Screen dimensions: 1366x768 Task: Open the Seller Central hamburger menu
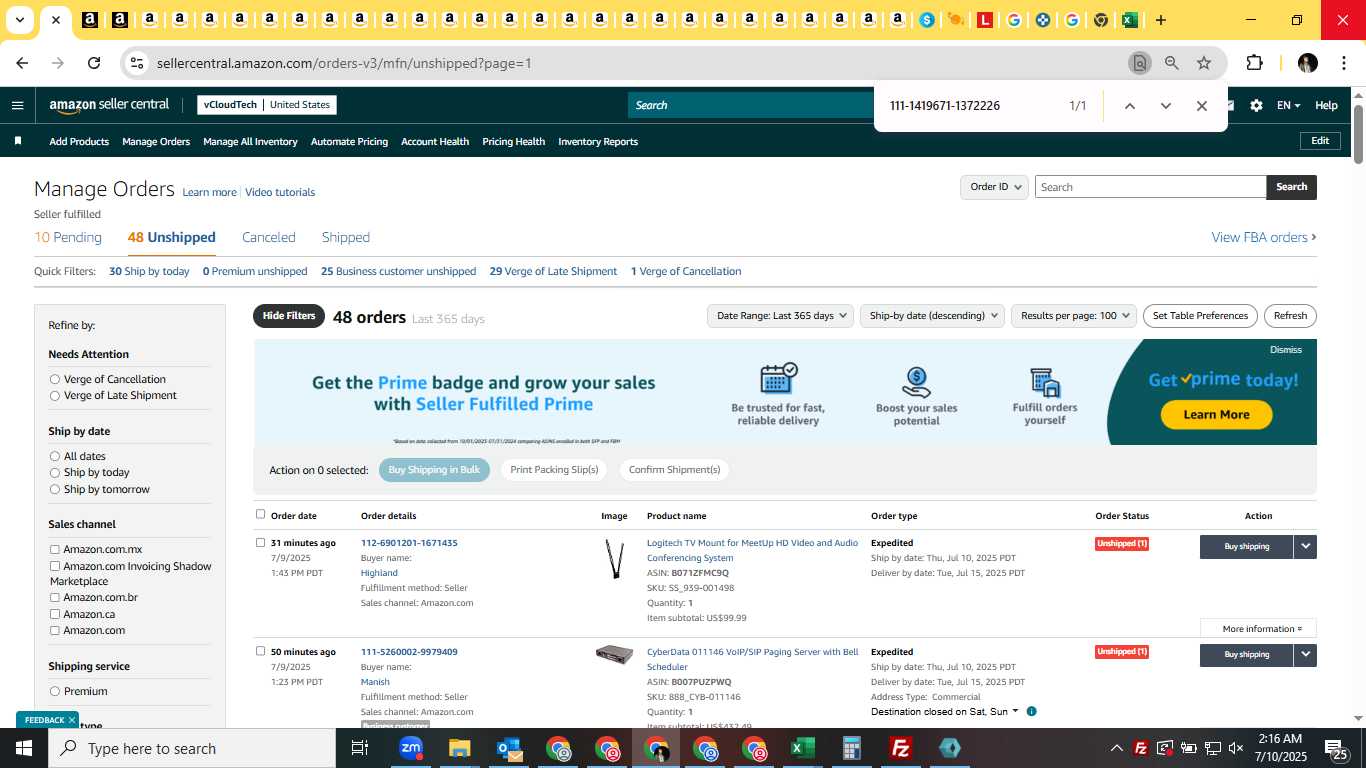point(17,105)
